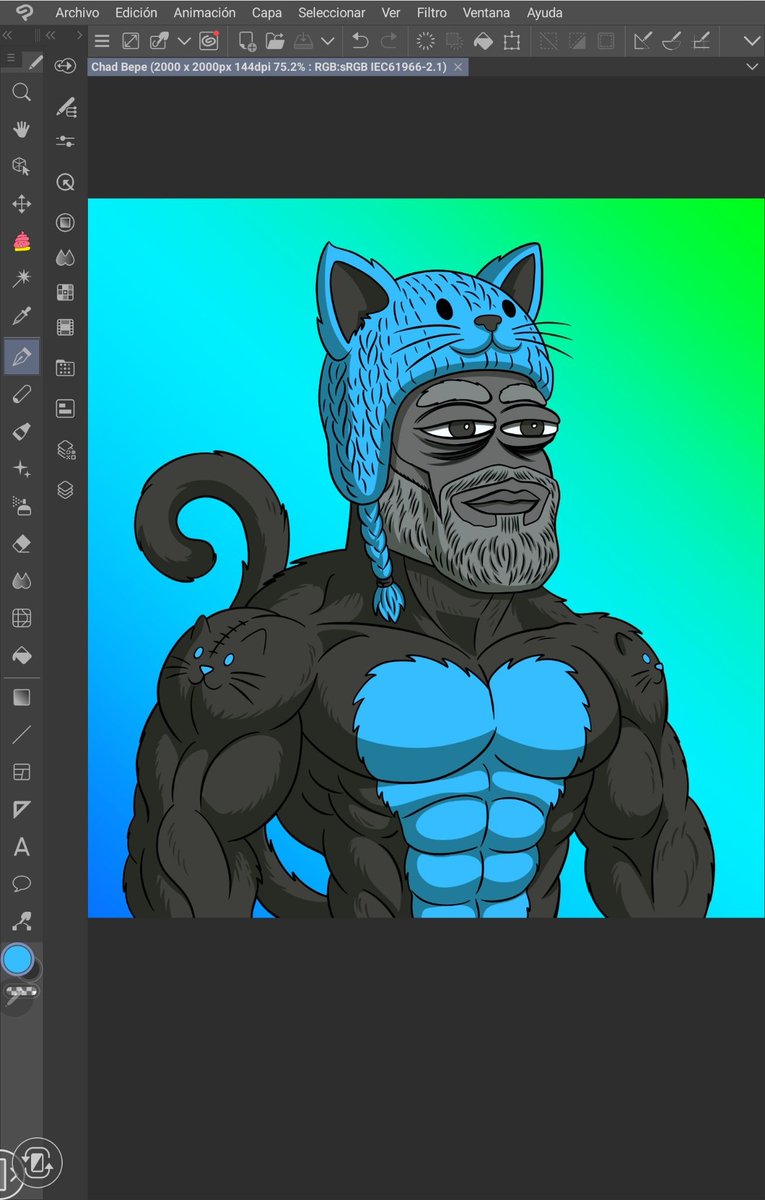Open the Layer Property palette icon
The width and height of the screenshot is (765, 1200).
click(65, 408)
